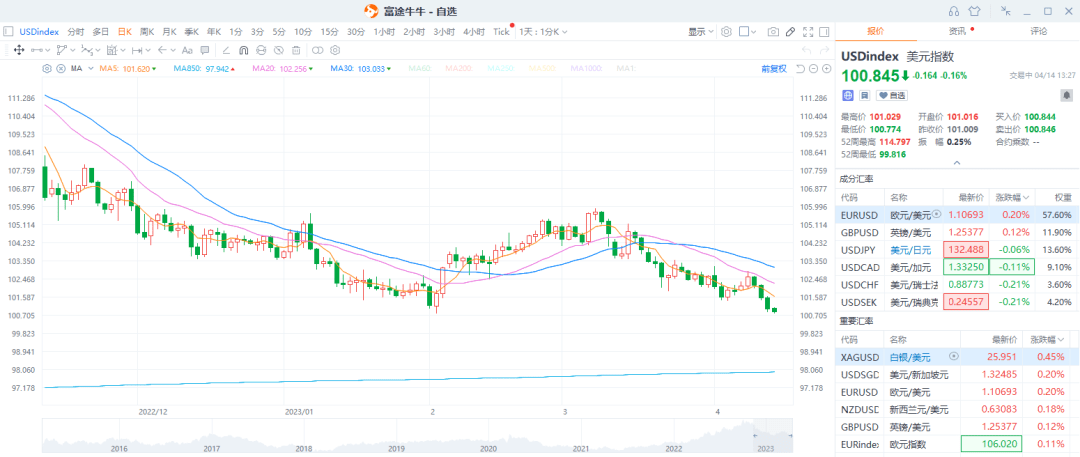Toggle the 自选 watchlist heart button
Viewport: 1080px width, 457px height.
(x=891, y=95)
